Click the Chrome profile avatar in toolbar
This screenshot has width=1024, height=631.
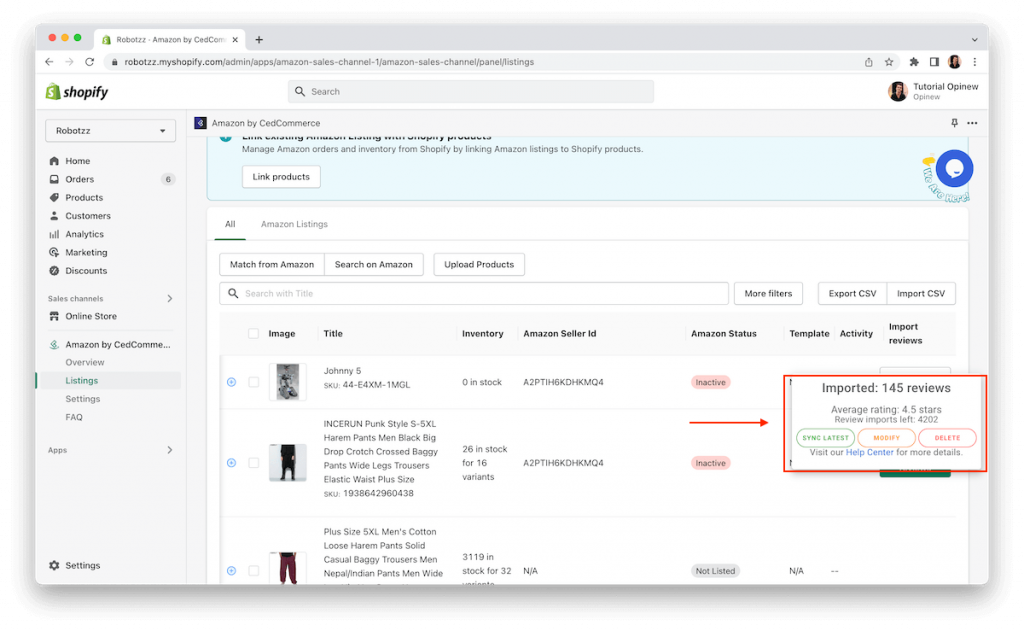pyautogui.click(x=954, y=62)
